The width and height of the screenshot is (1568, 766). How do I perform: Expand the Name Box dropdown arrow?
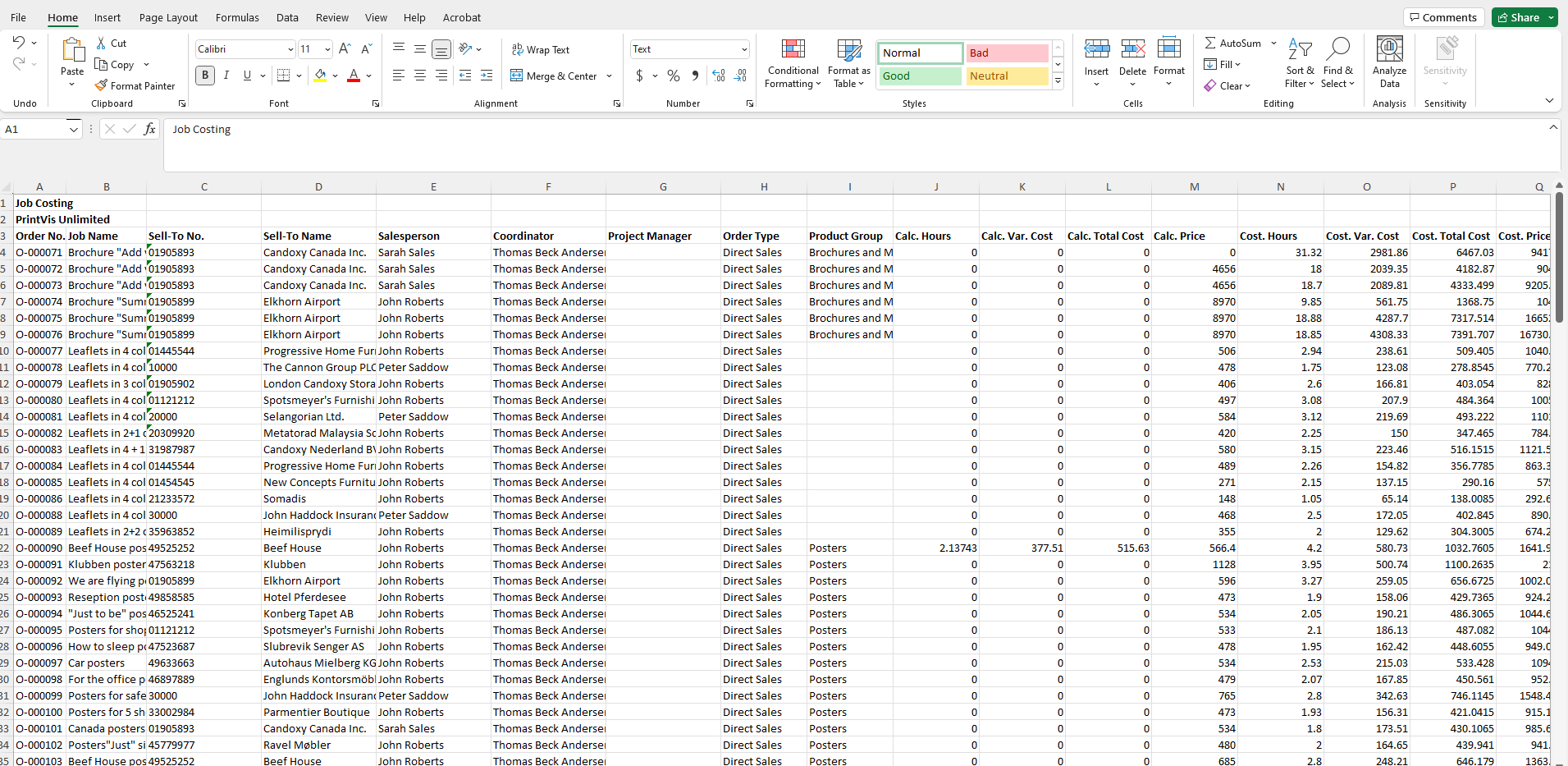[x=73, y=129]
